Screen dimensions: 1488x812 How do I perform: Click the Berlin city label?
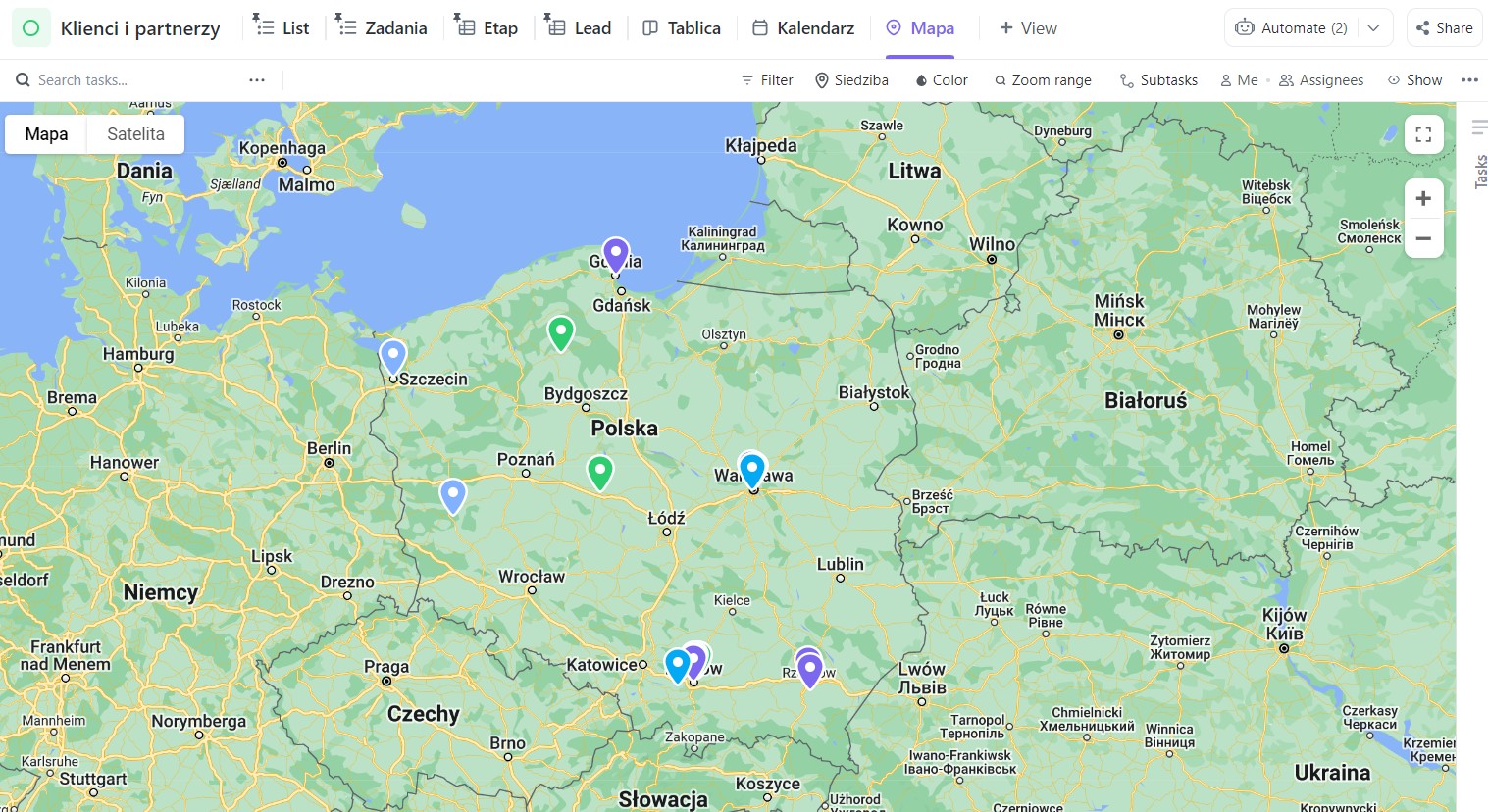pos(329,448)
